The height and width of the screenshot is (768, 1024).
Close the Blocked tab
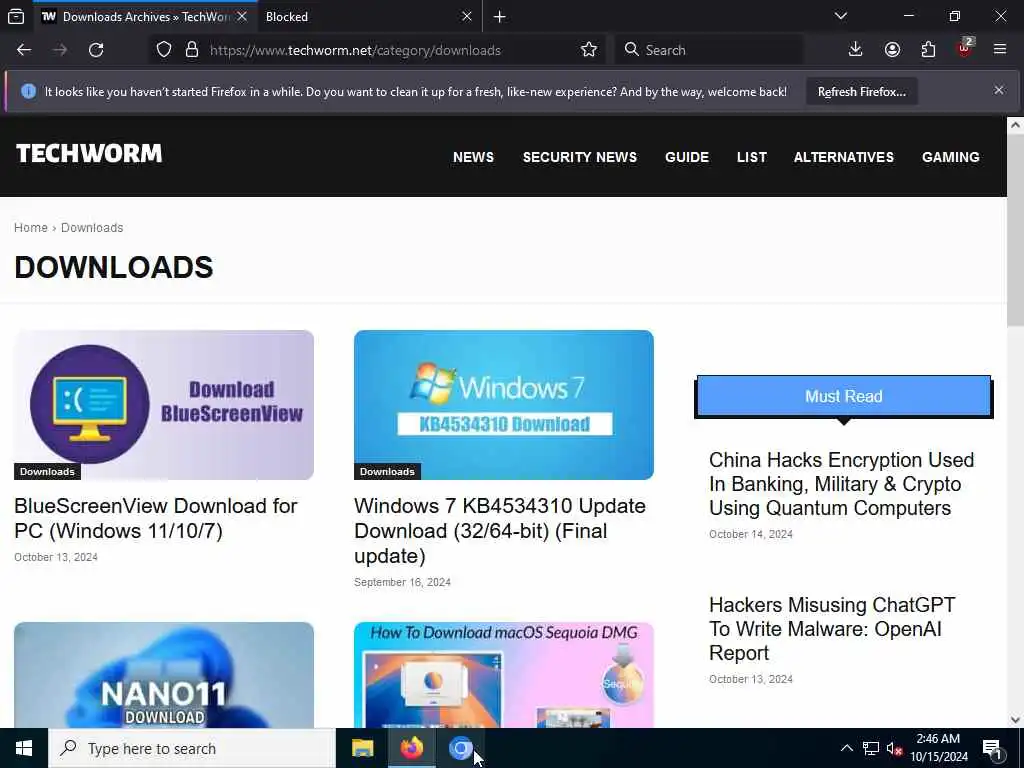pyautogui.click(x=466, y=16)
